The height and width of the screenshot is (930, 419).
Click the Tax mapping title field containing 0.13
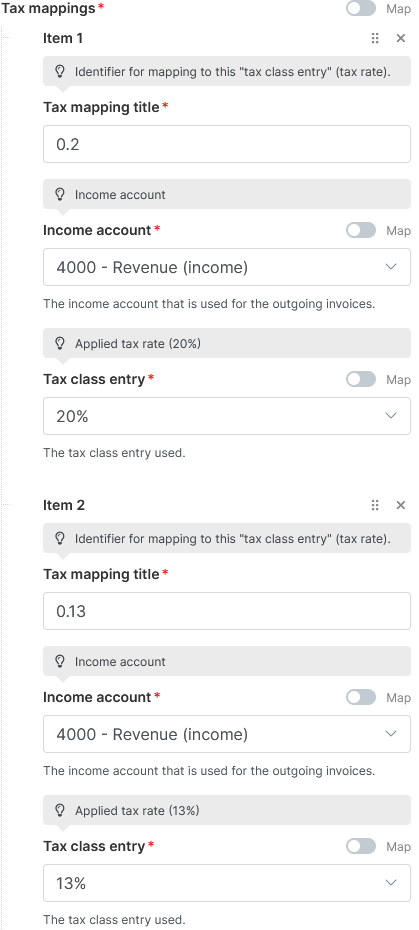227,610
